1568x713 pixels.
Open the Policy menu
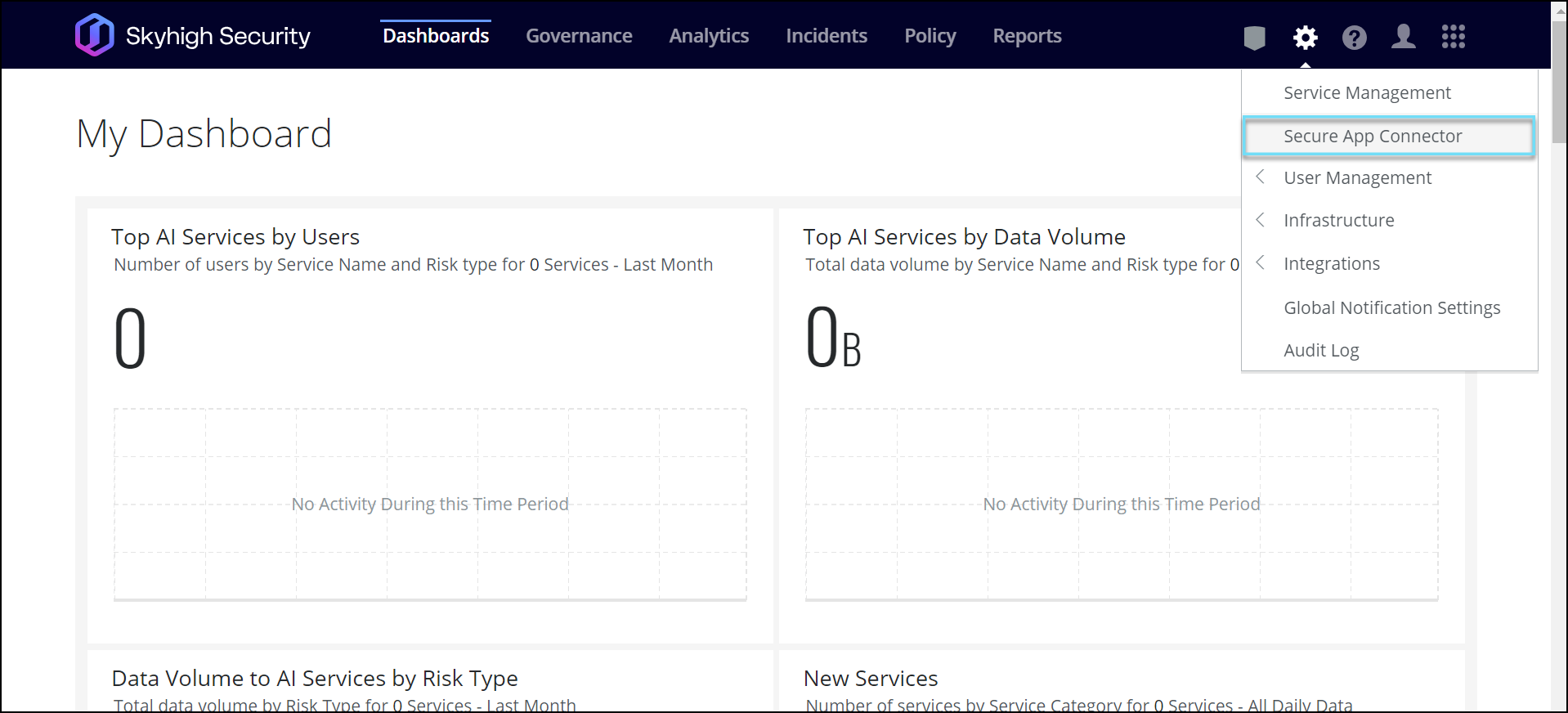pos(930,36)
